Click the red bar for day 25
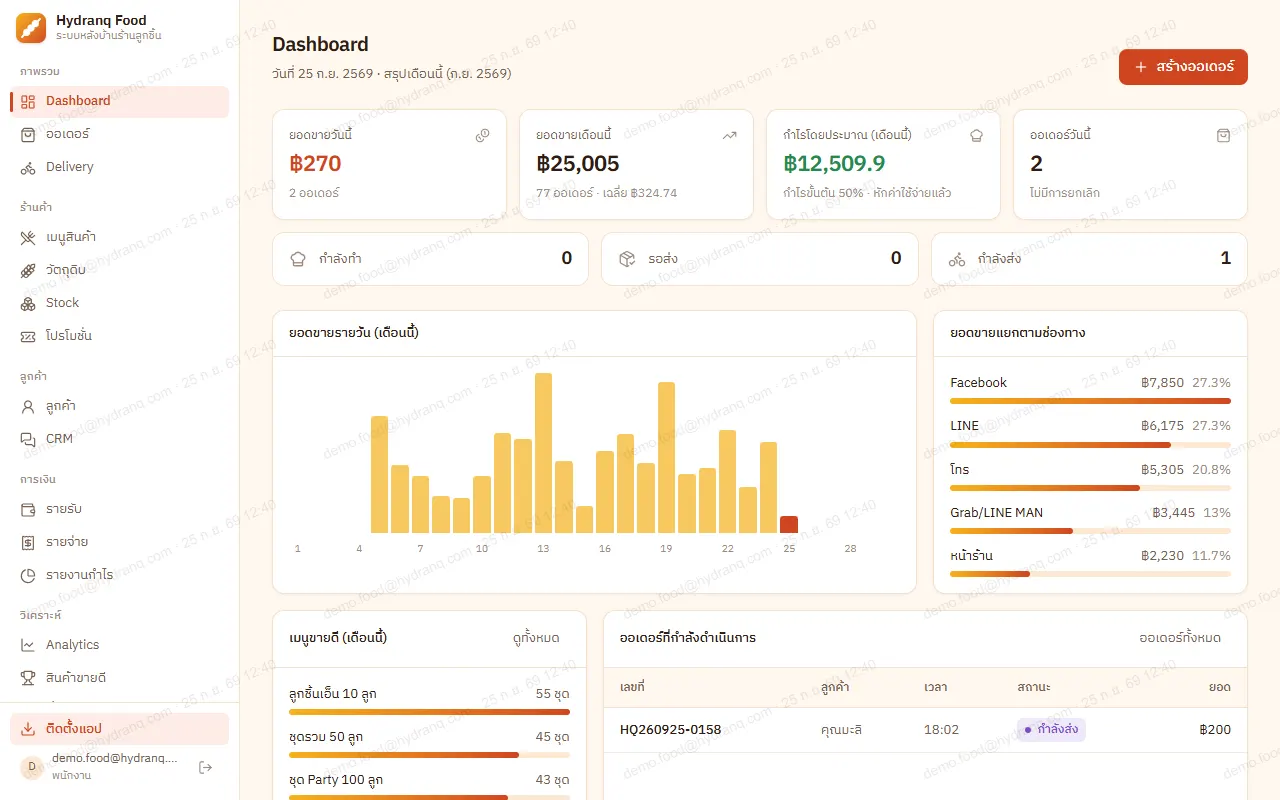 click(789, 524)
